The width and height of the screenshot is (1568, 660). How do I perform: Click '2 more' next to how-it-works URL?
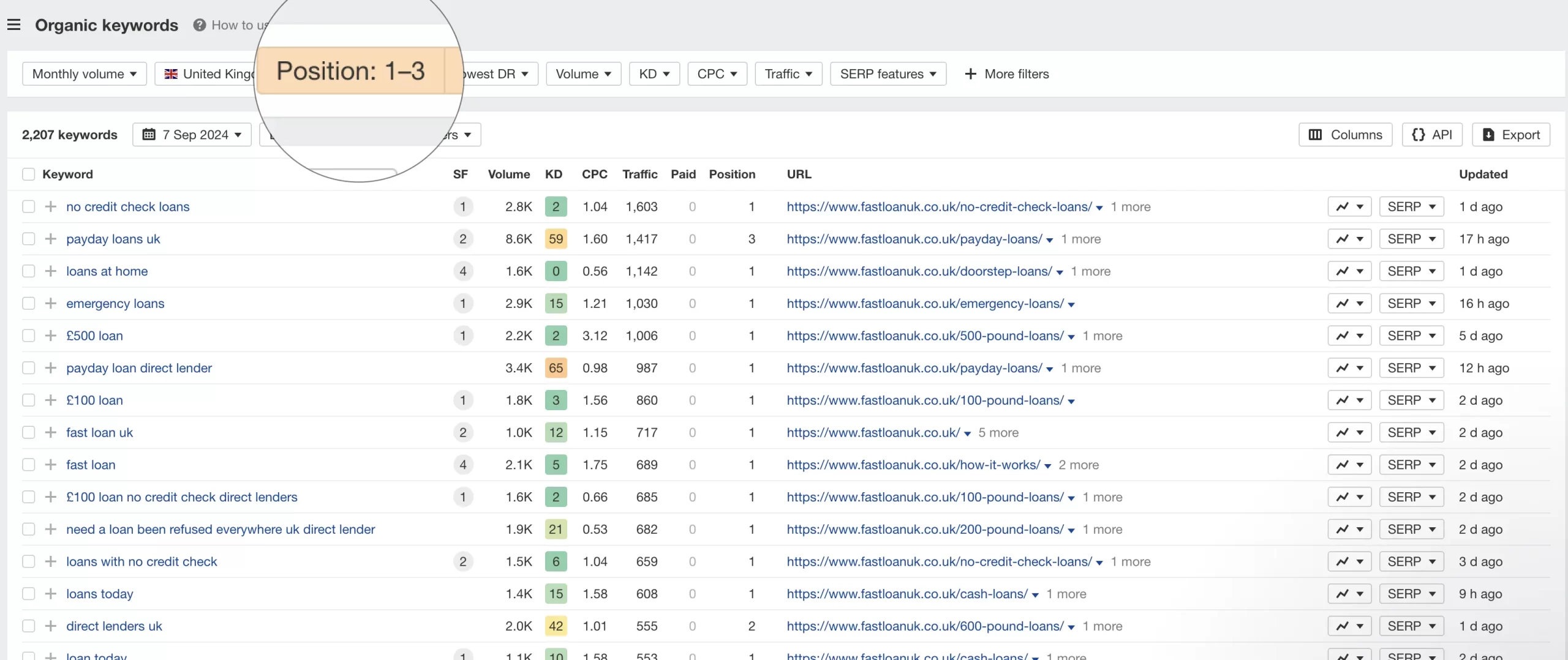1079,465
